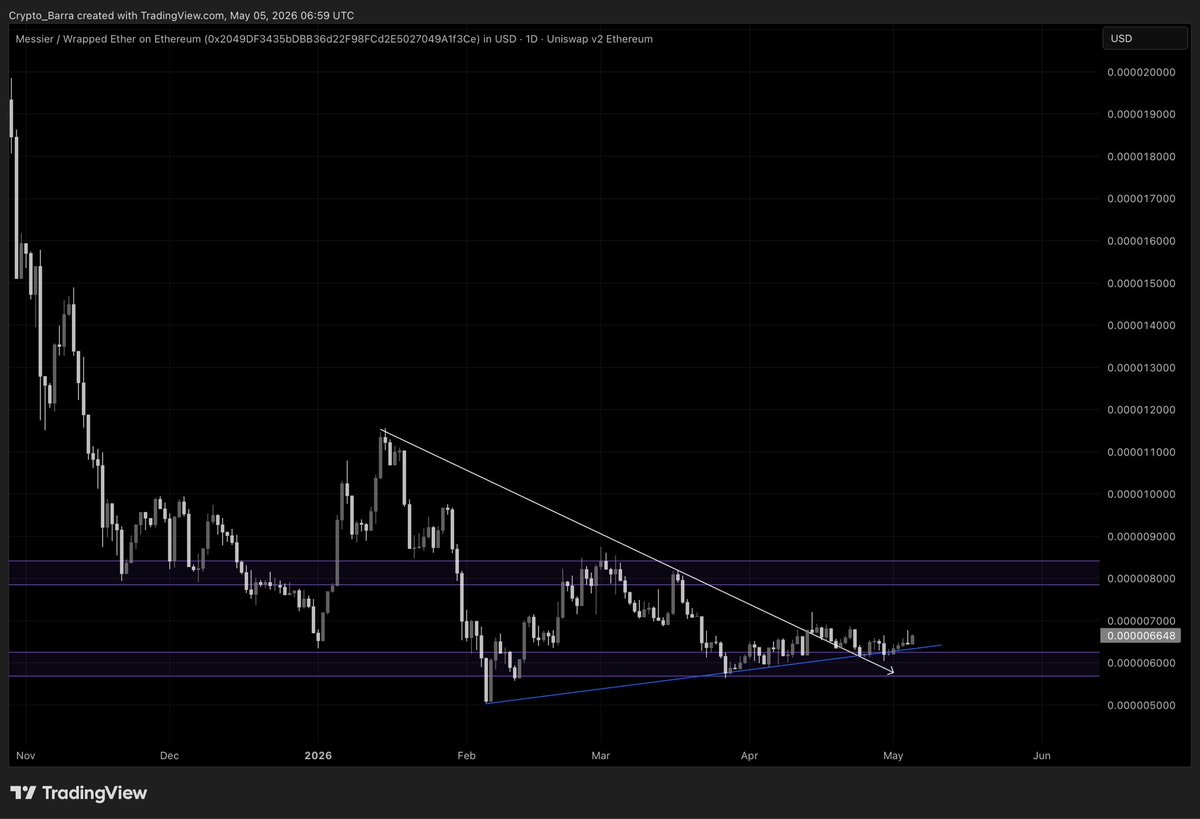The image size is (1200, 819).
Task: Click price axis label 0.000017000
Action: (x=1143, y=199)
